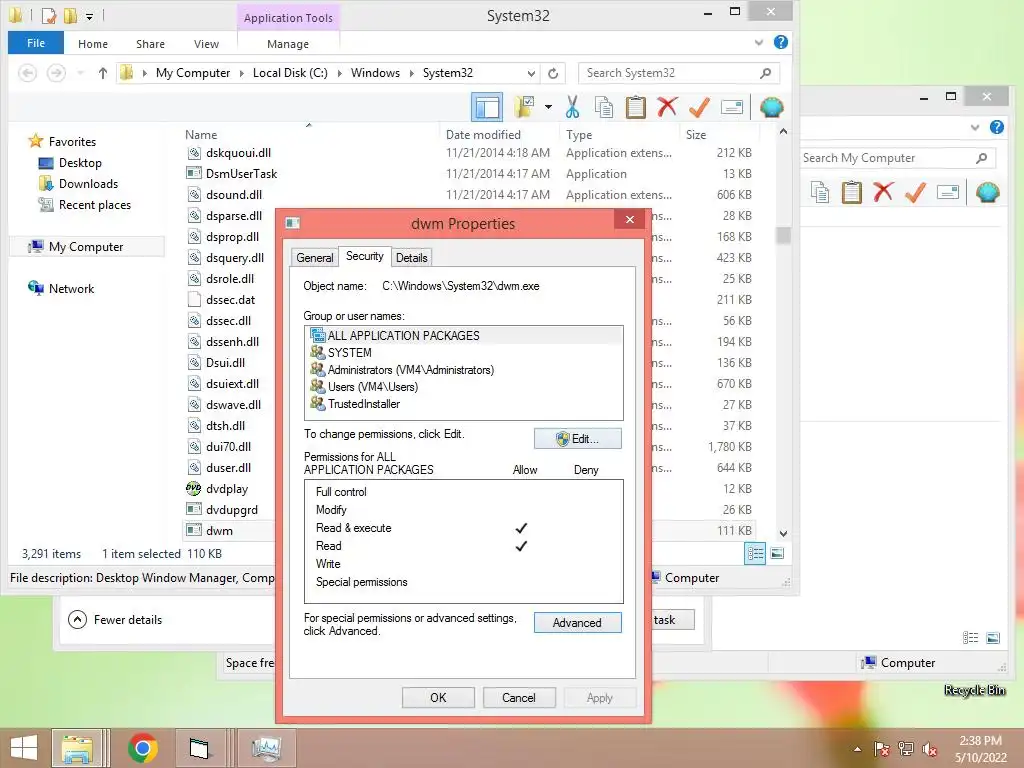1024x768 pixels.
Task: Open the Home ribbon tab
Action: 93,44
